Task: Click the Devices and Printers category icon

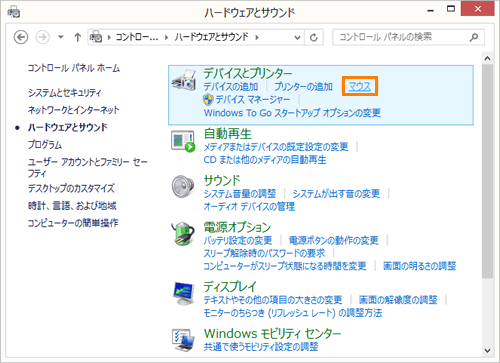Action: tap(184, 80)
